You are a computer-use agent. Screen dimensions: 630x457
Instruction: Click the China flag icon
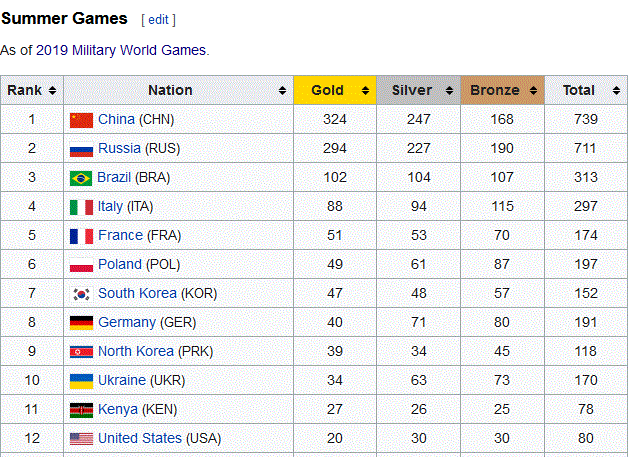[81, 120]
